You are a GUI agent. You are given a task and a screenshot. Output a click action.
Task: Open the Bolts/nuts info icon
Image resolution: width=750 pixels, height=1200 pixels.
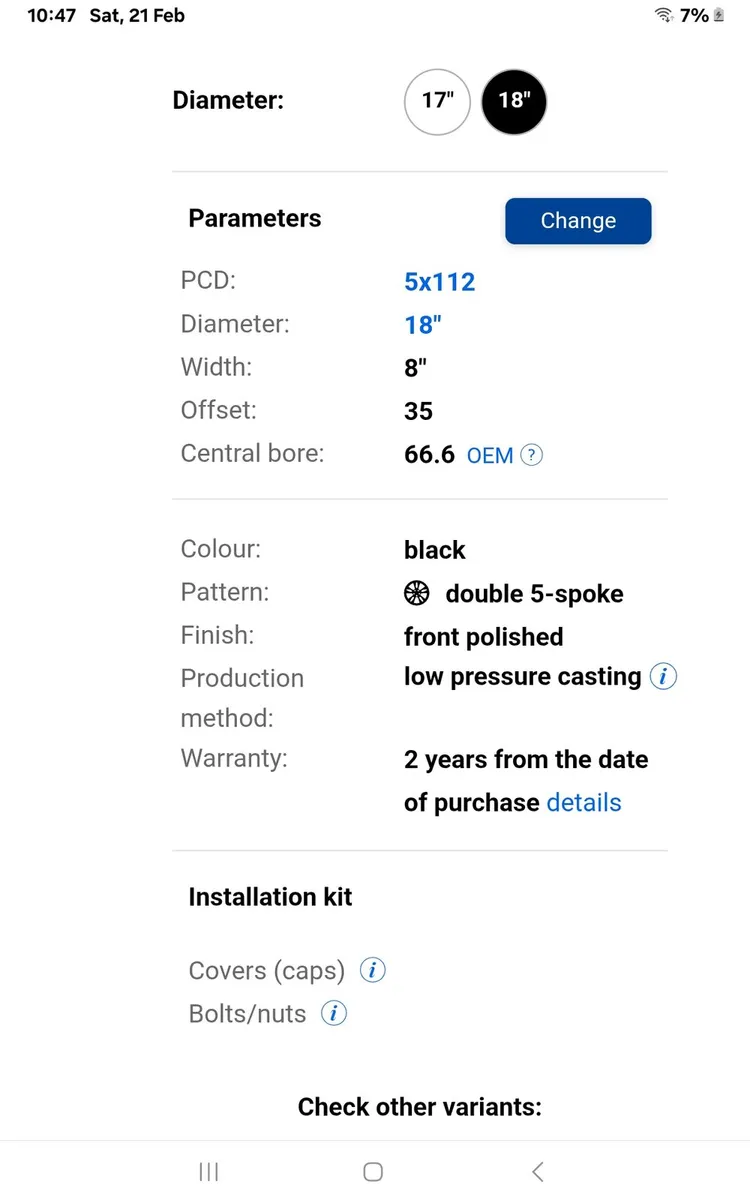tap(334, 1013)
